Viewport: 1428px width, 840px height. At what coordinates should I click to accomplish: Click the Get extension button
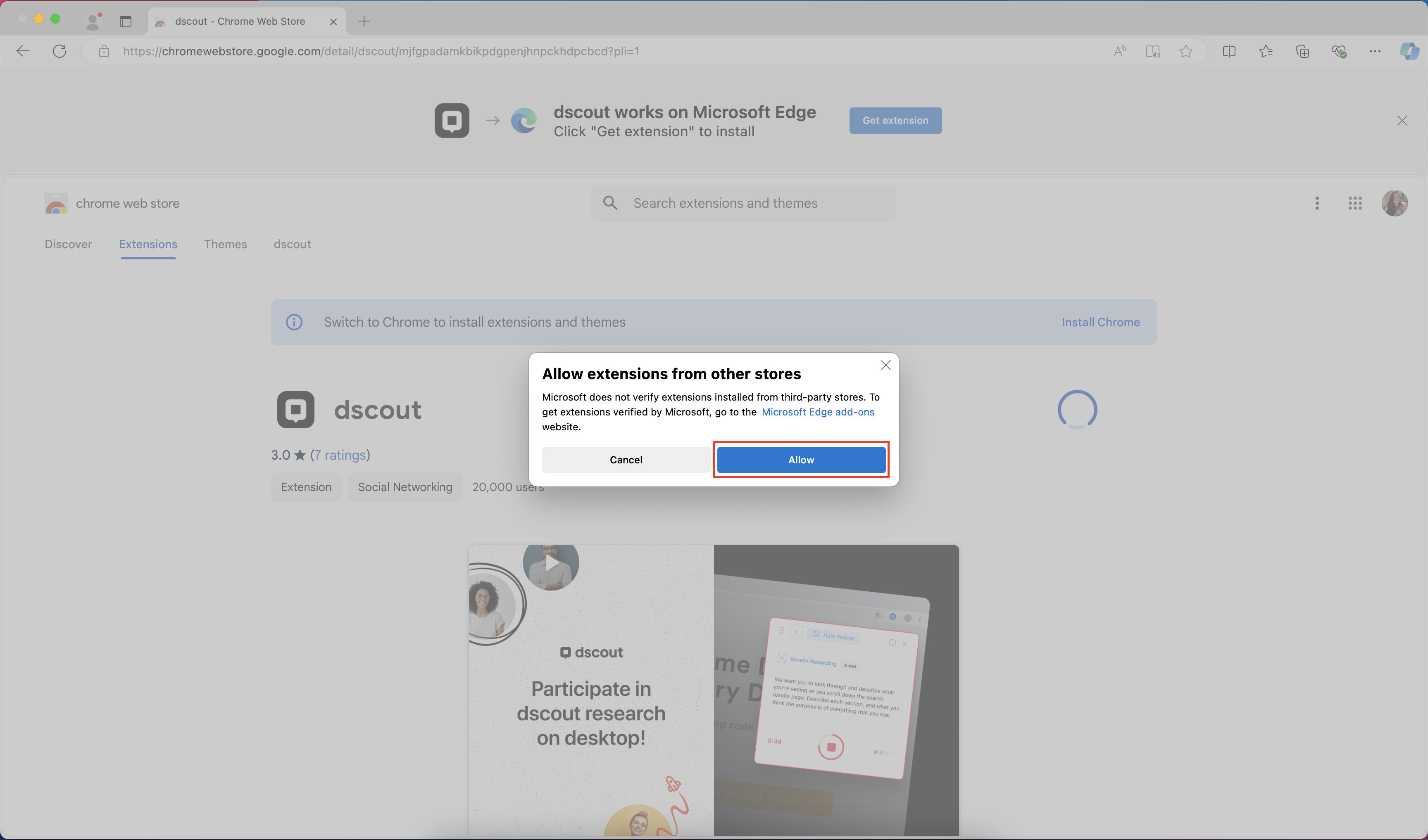point(895,120)
